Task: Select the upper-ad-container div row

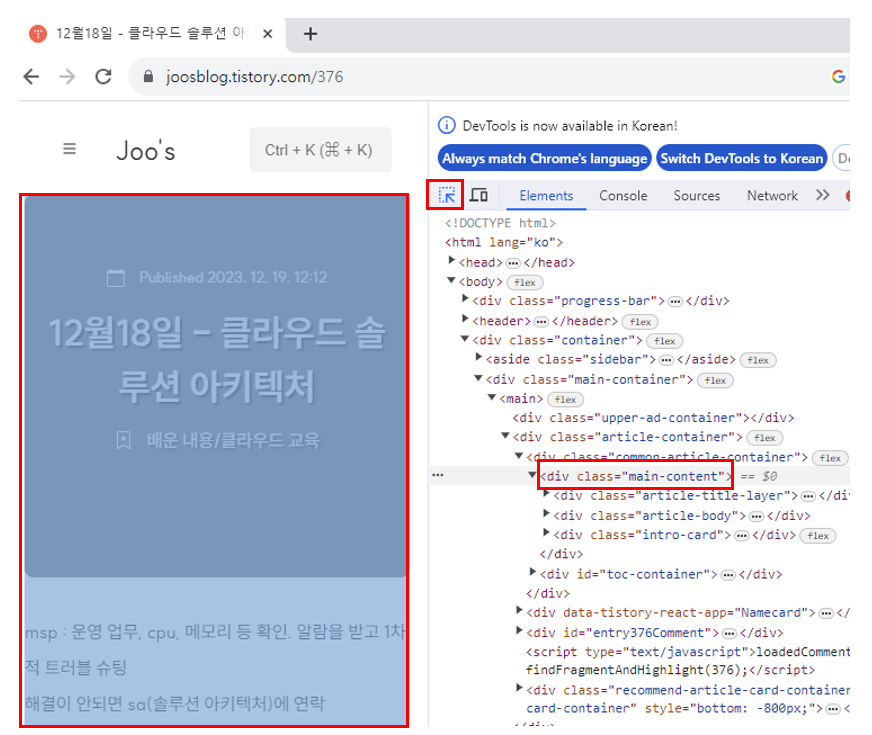Action: [653, 418]
